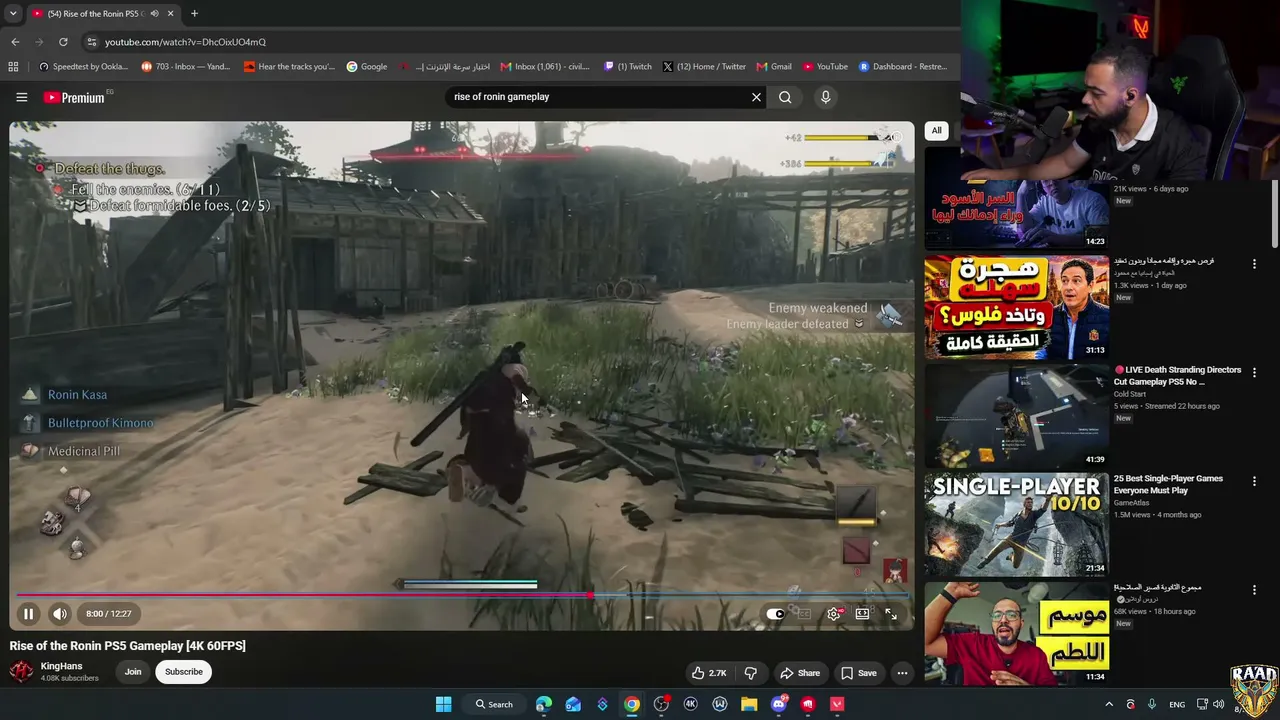Select the All filter chip
1280x720 pixels.
point(936,131)
